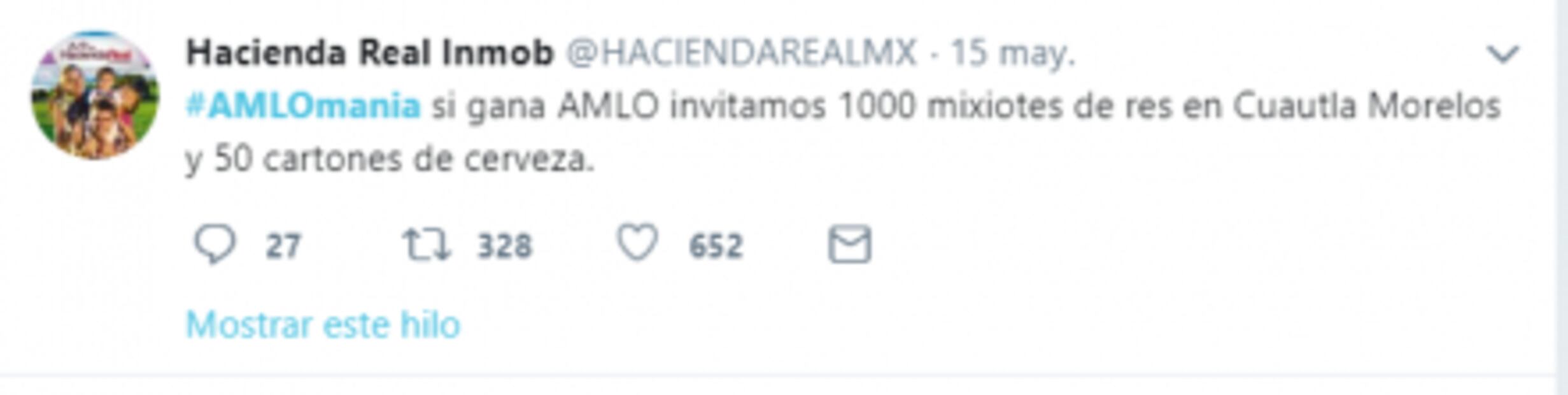Click the second line mentioning cartones de cerveza
Image resolution: width=1568 pixels, height=395 pixels.
(x=390, y=159)
